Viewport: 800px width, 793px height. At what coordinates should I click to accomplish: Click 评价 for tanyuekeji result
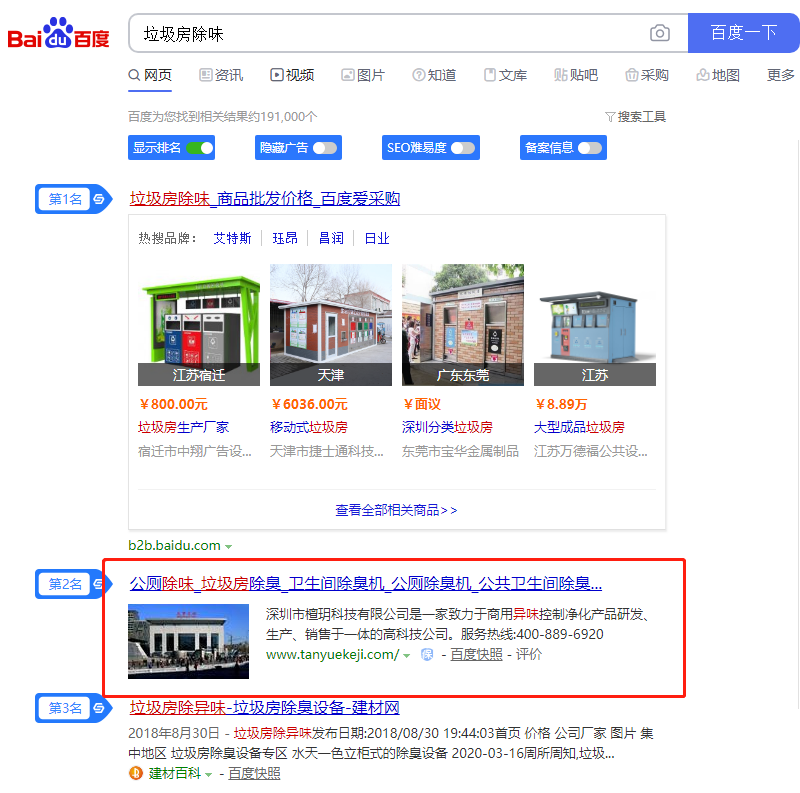(x=529, y=655)
